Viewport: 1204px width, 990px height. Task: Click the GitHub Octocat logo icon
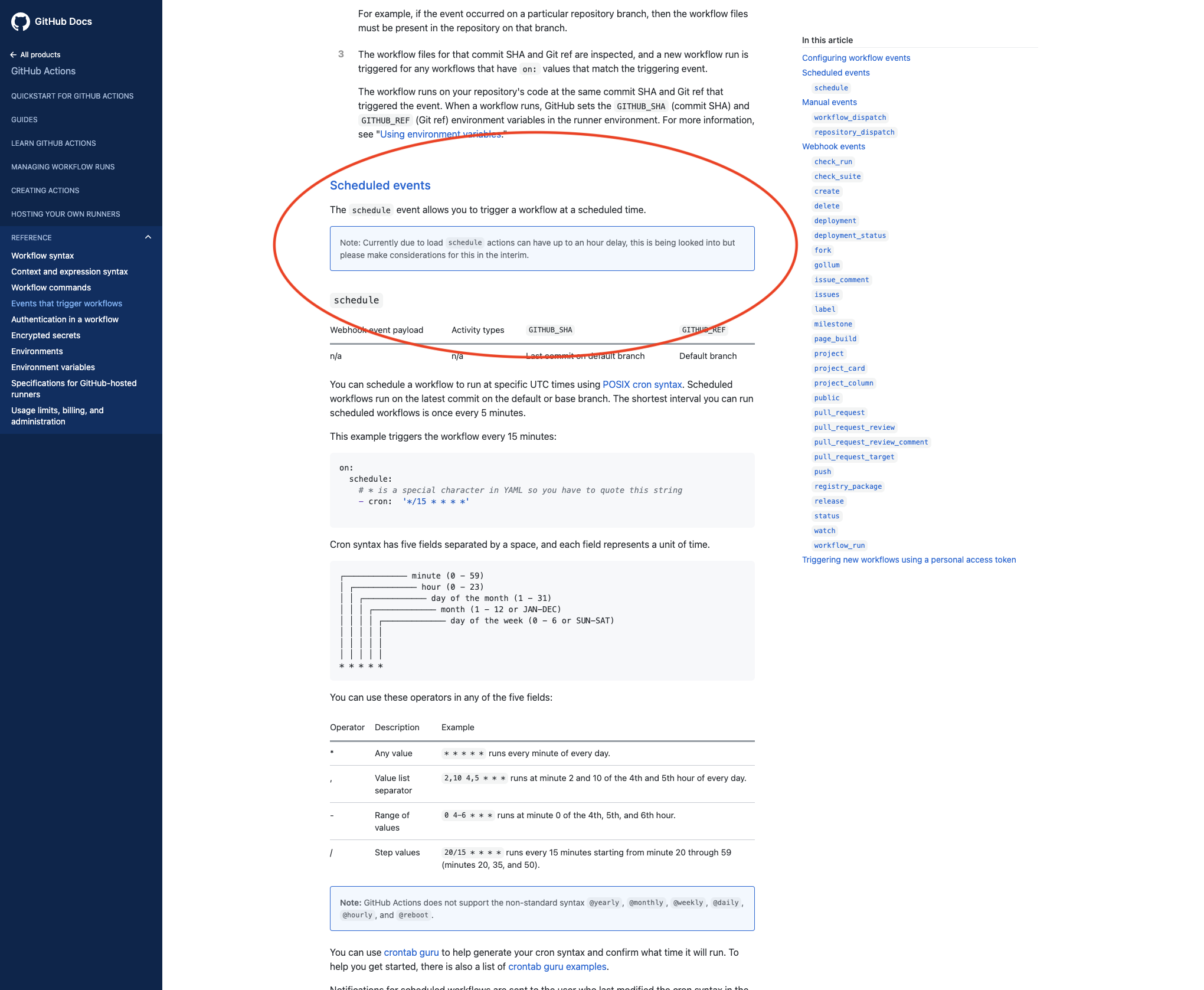[21, 22]
